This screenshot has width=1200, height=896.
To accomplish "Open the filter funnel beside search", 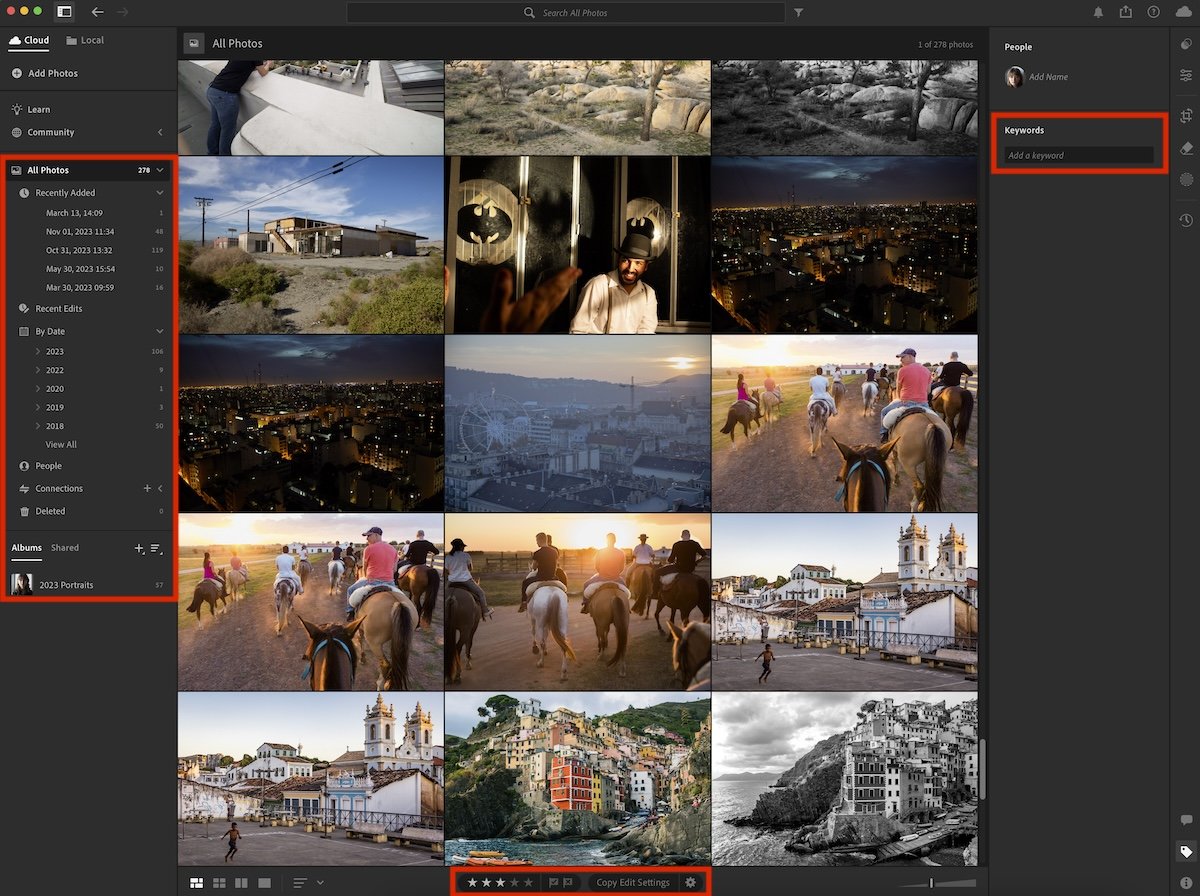I will coord(798,13).
